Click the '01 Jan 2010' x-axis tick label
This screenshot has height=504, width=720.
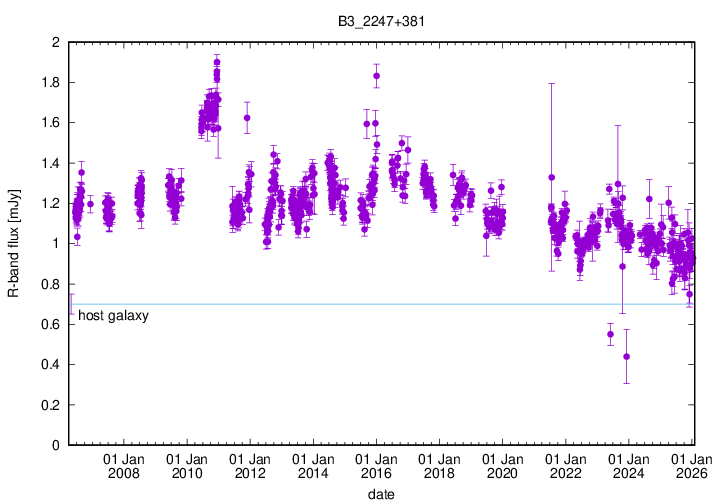point(186,465)
